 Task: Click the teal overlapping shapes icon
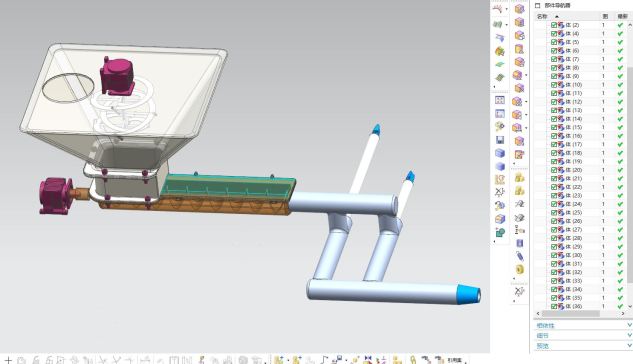click(x=500, y=232)
